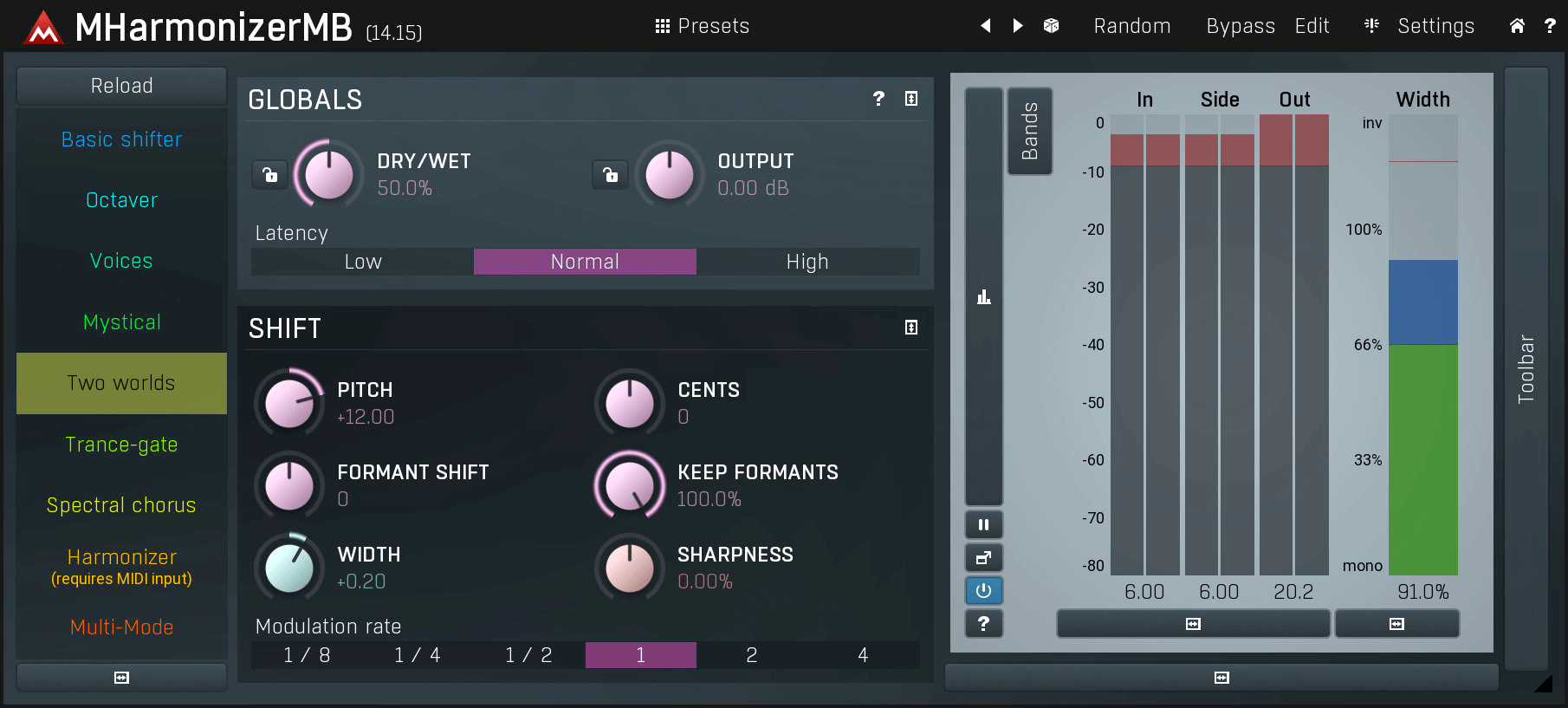The width and height of the screenshot is (1568, 708).
Task: Go to the previous preset arrow
Action: point(985,26)
